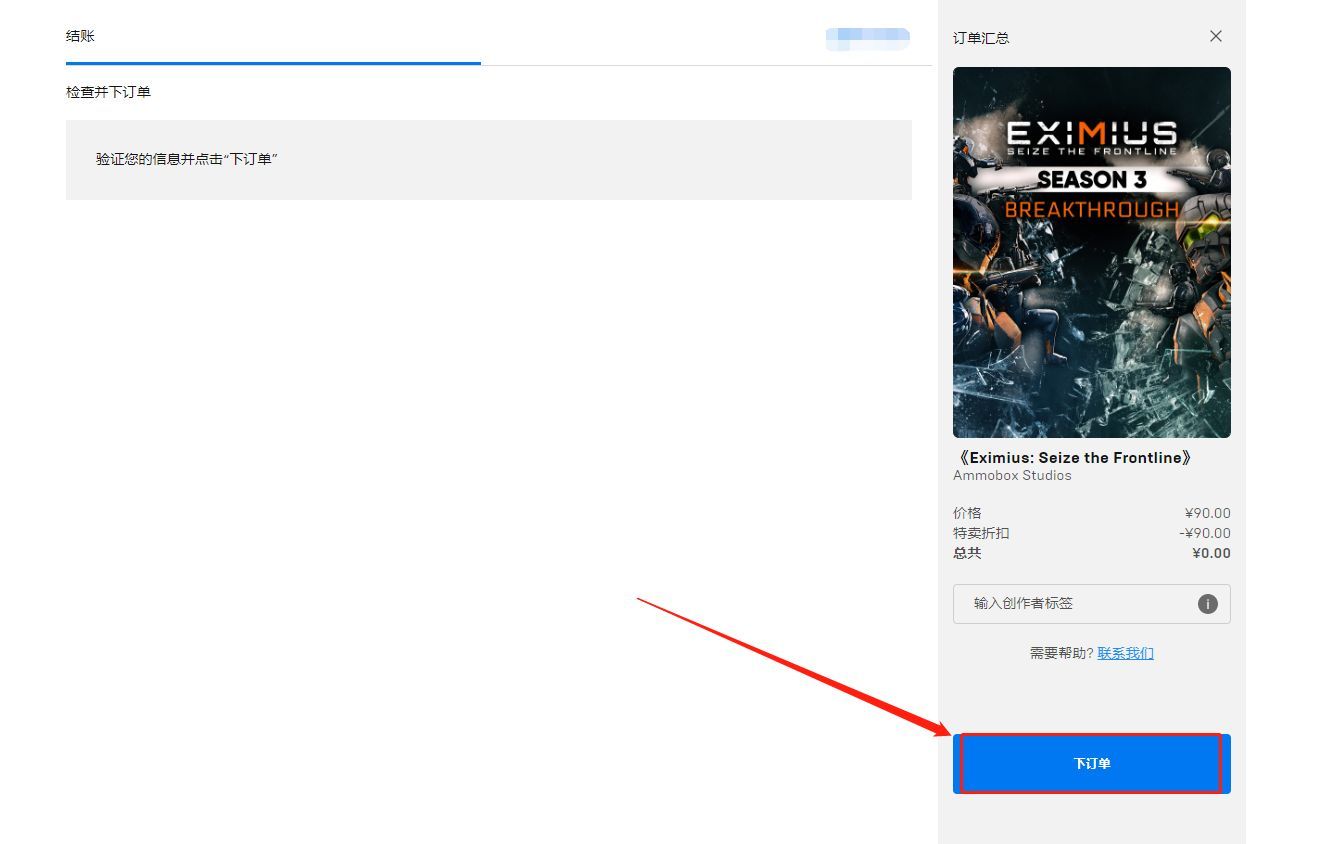The width and height of the screenshot is (1322, 844).
Task: Click the total amount ¥0.00
Action: coord(1210,553)
